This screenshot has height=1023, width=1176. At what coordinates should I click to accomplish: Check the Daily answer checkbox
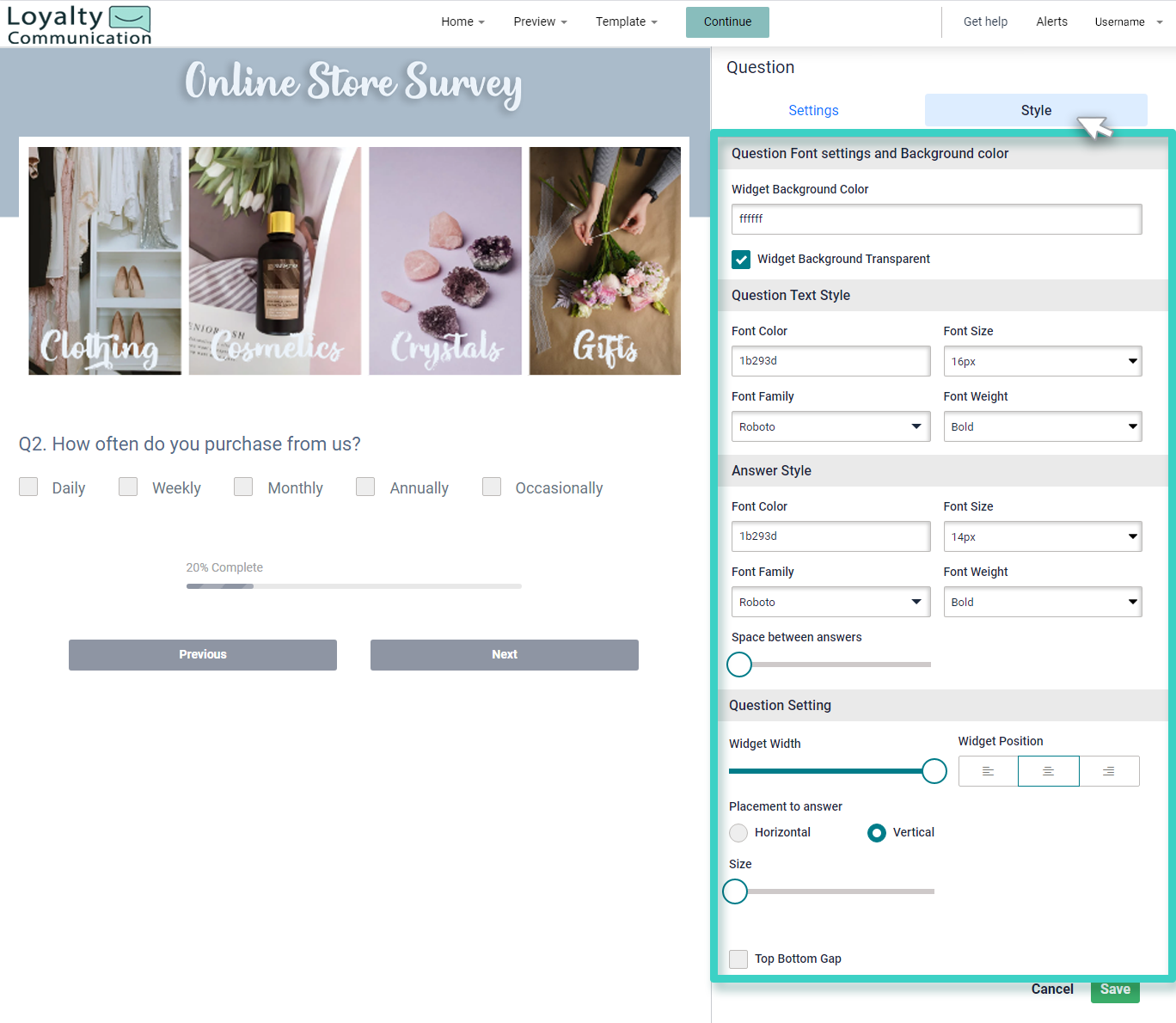tap(28, 487)
